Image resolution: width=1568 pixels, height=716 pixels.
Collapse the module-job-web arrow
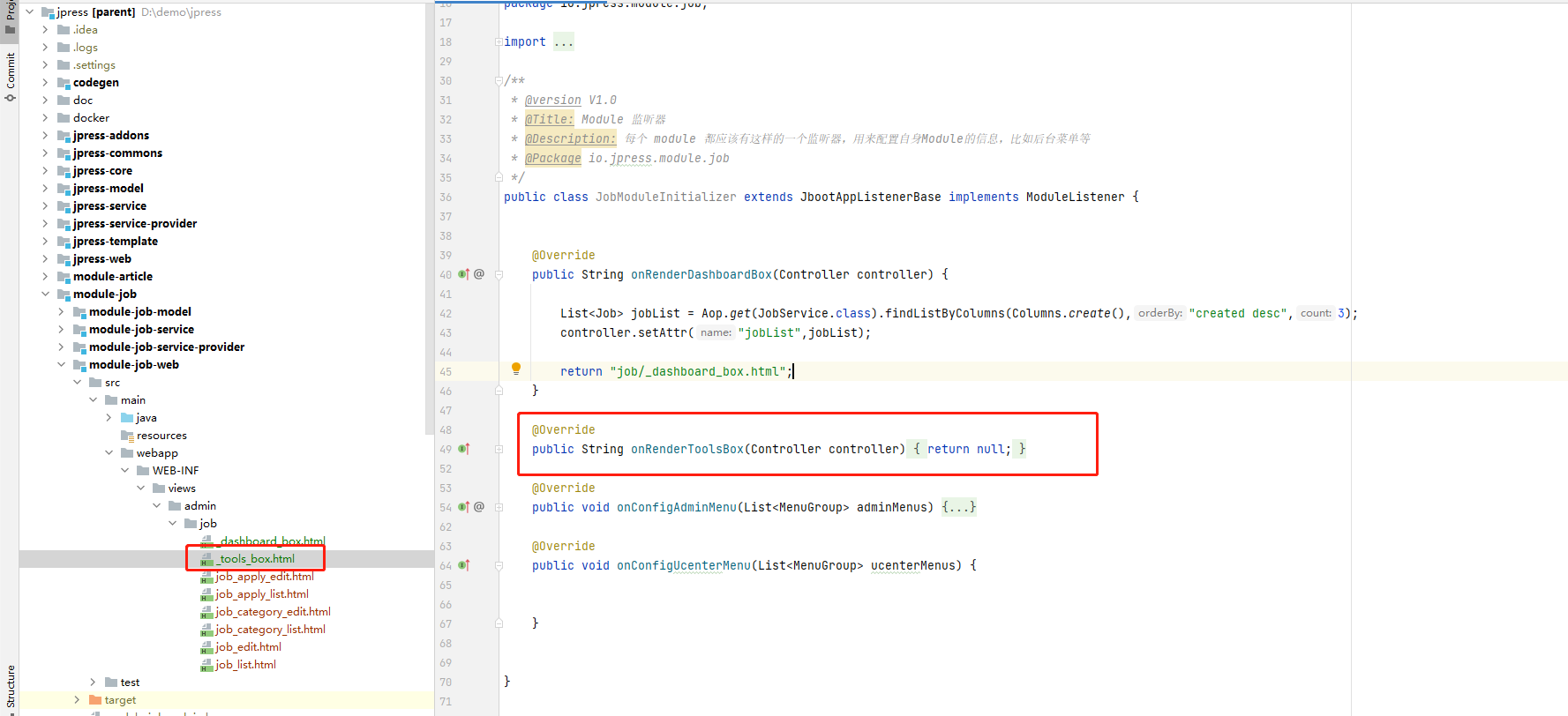tap(61, 364)
